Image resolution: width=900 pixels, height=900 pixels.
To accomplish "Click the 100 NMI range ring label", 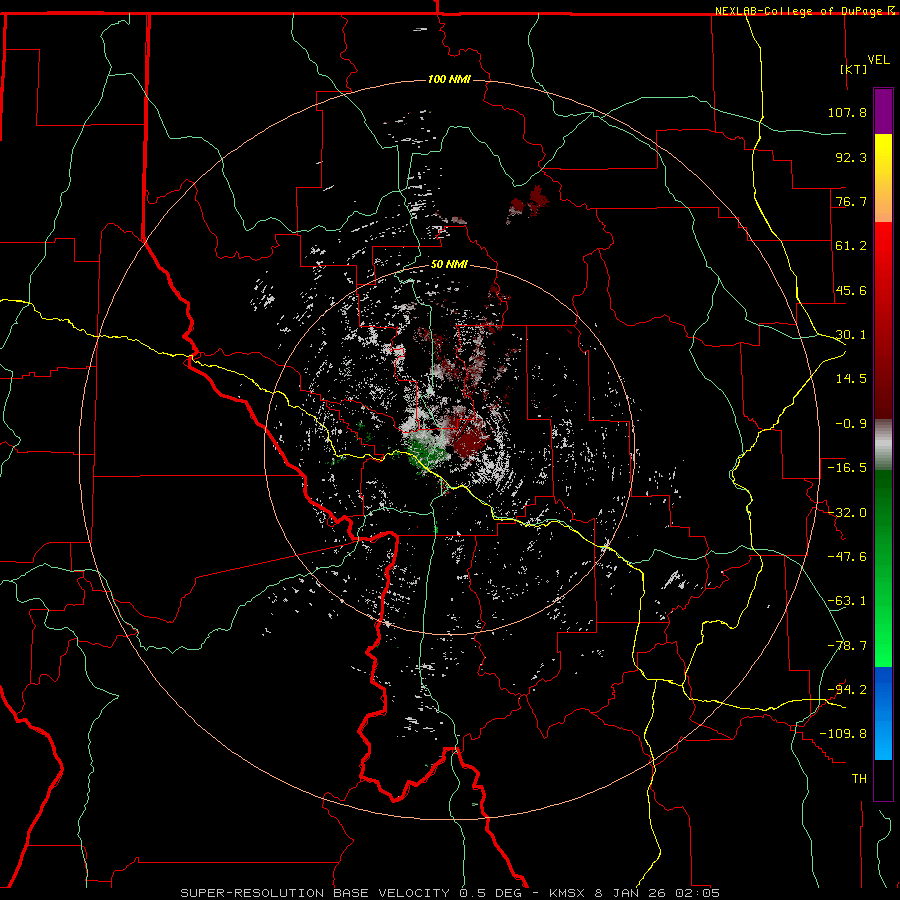I will tap(449, 79).
